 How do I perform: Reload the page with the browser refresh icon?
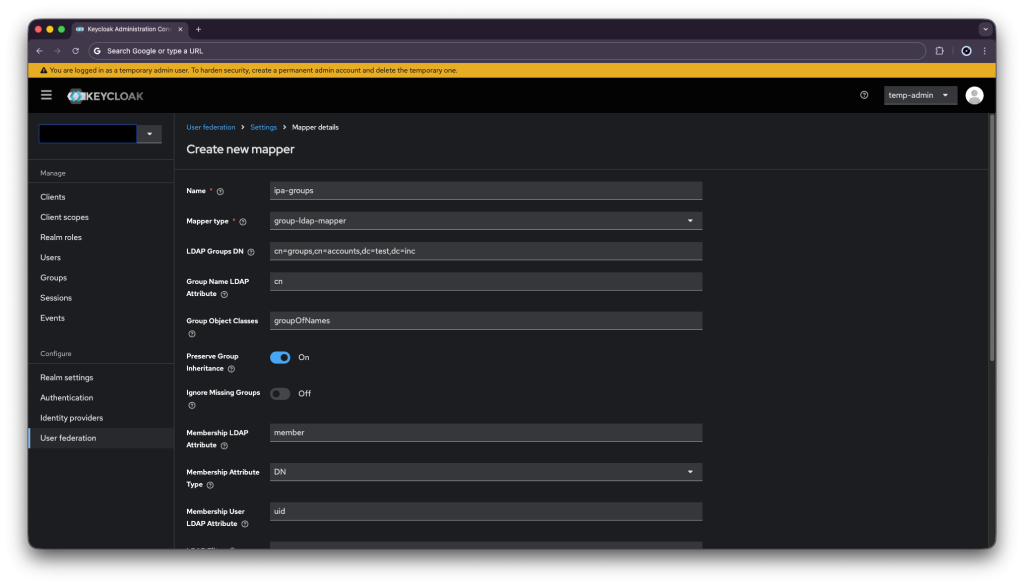pos(75,50)
